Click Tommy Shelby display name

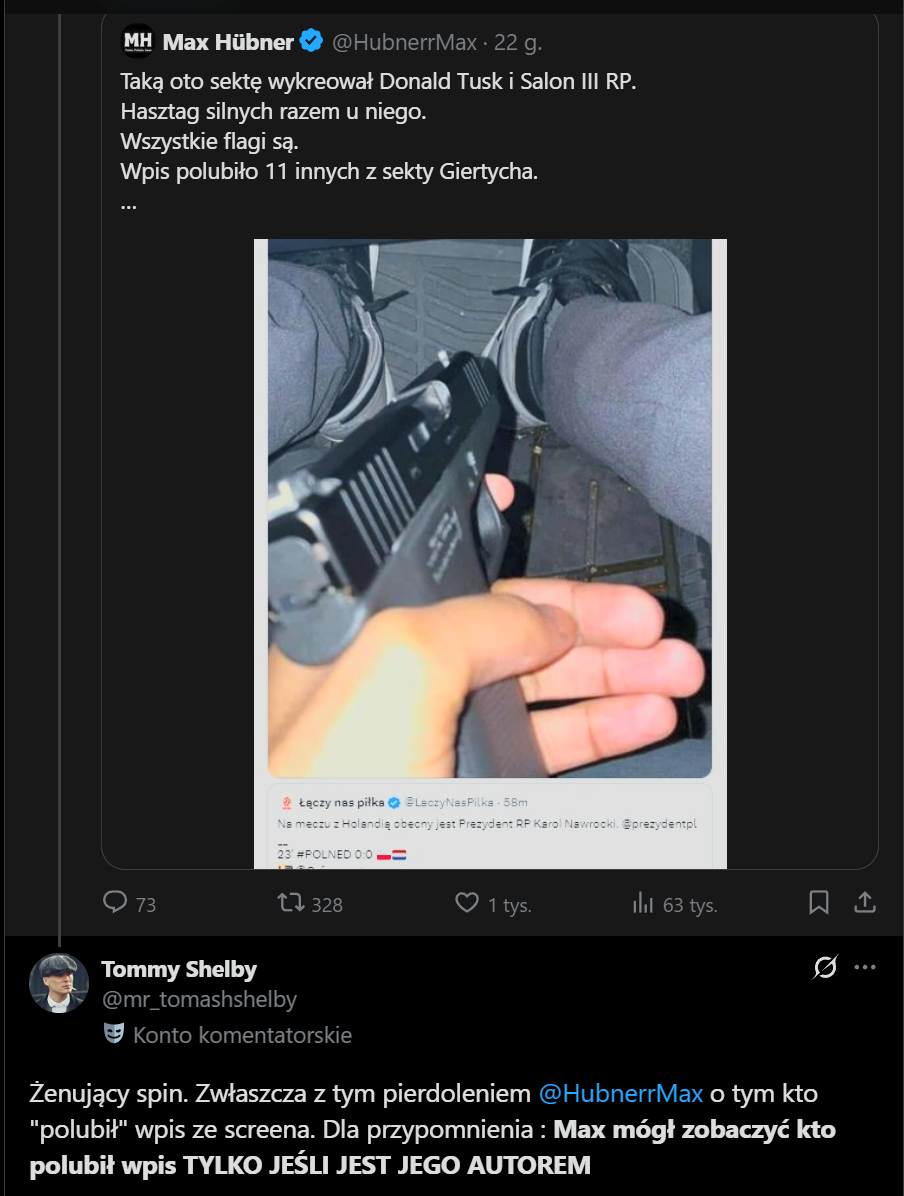(179, 969)
